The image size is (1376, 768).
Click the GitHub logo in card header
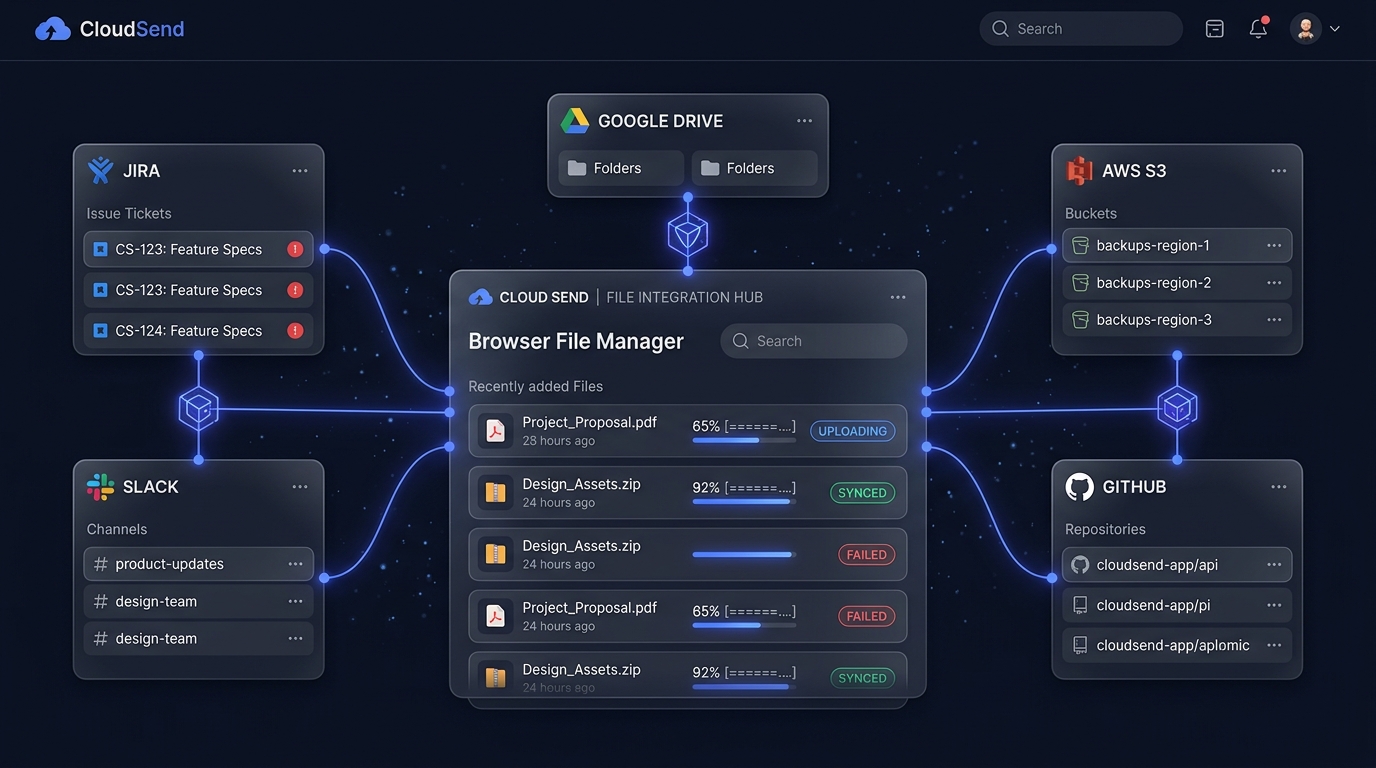coord(1079,487)
